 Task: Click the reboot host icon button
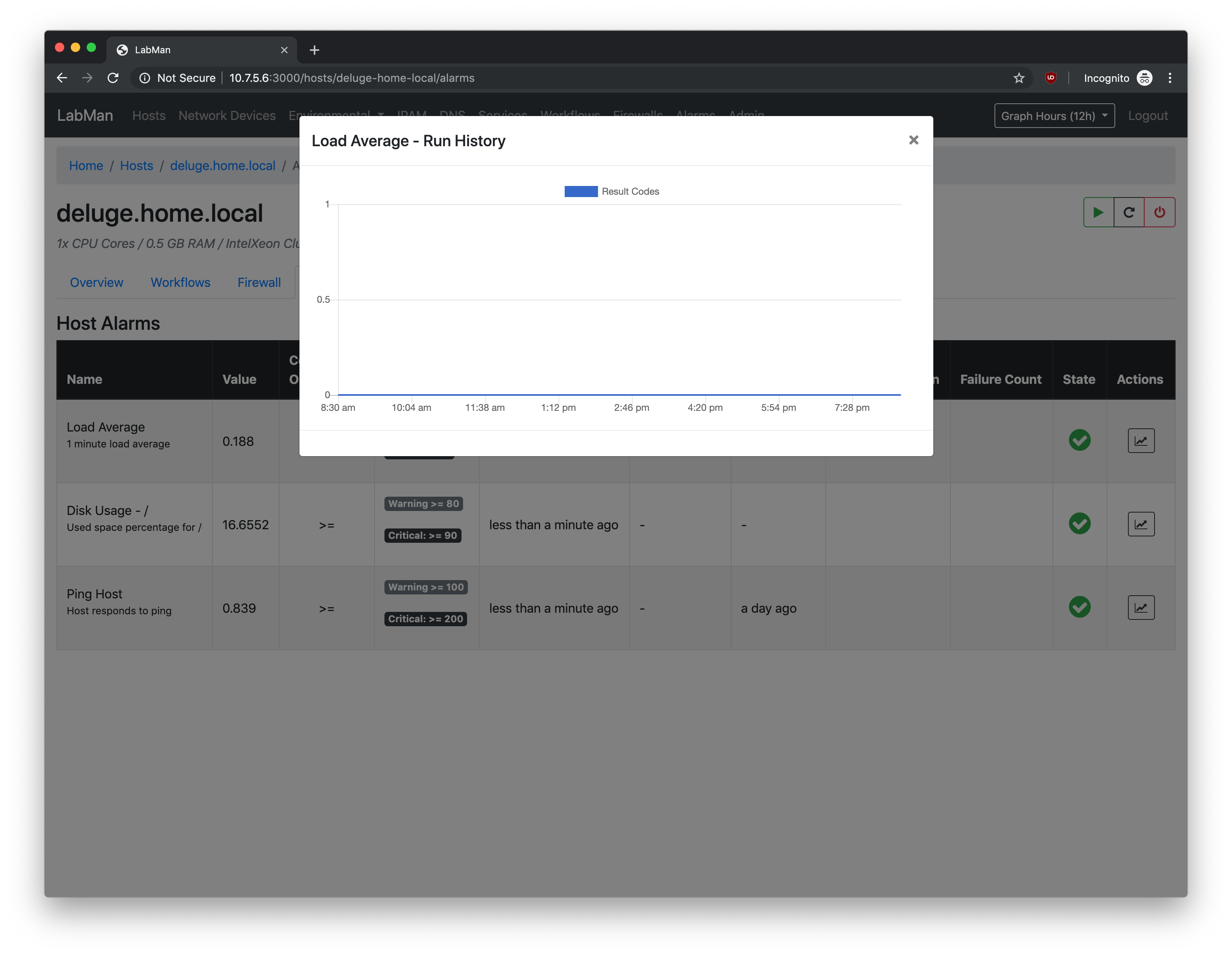[1128, 212]
